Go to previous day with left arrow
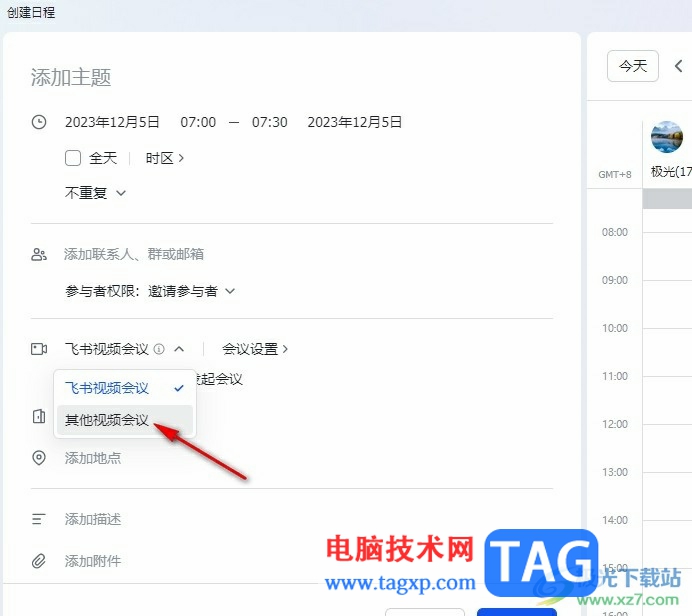Image resolution: width=692 pixels, height=616 pixels. point(679,66)
